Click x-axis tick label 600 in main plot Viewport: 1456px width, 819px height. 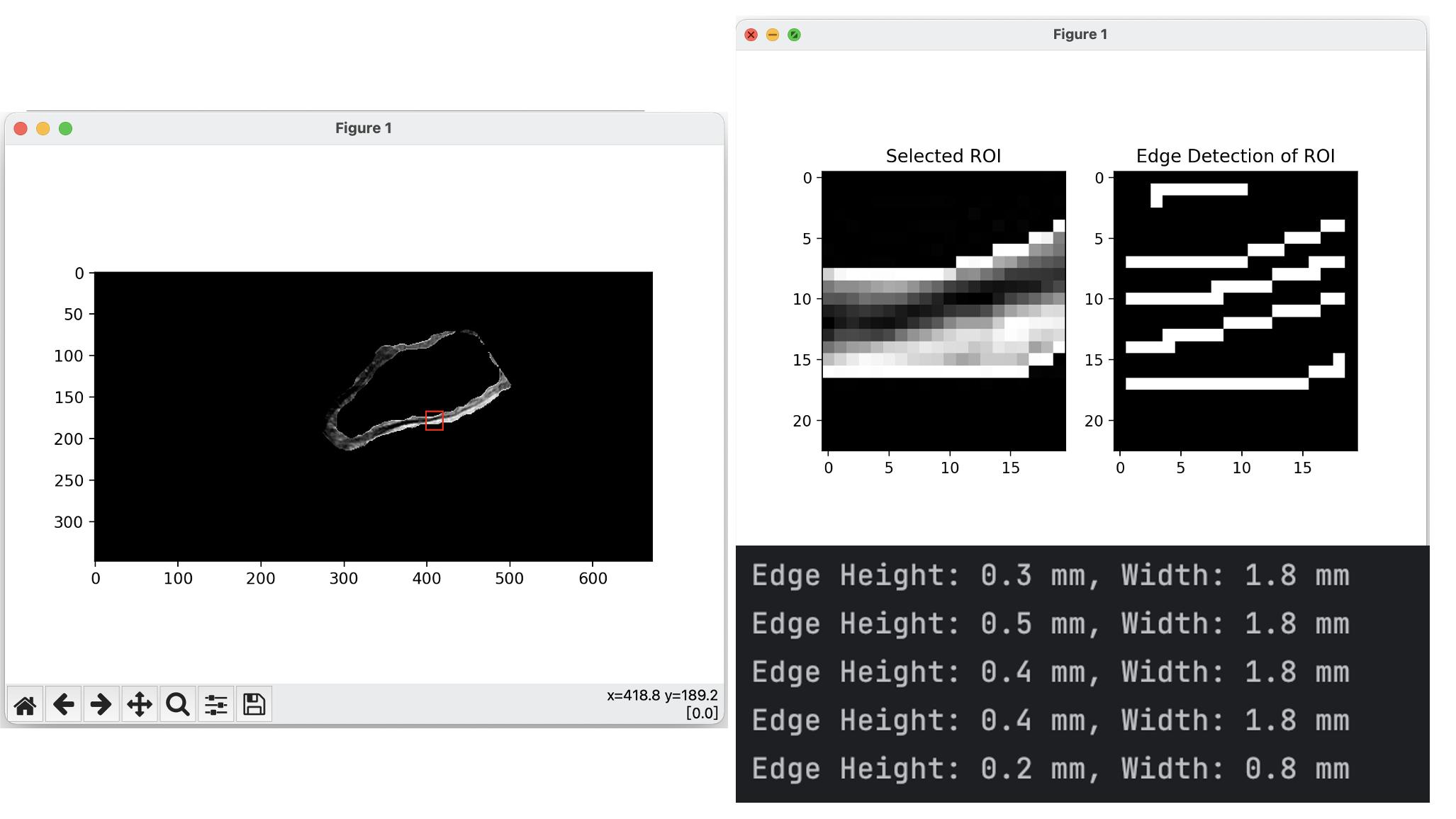(x=593, y=578)
